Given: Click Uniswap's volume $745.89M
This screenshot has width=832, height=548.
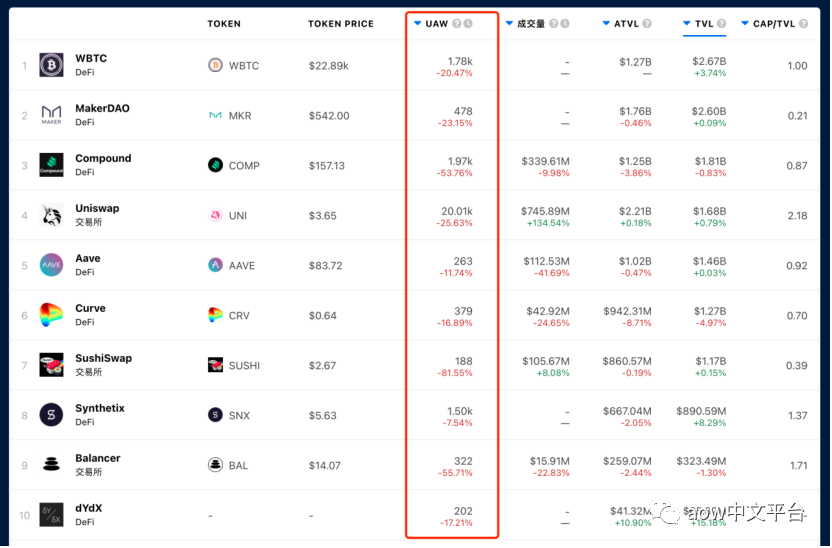Looking at the screenshot, I should [x=545, y=211].
